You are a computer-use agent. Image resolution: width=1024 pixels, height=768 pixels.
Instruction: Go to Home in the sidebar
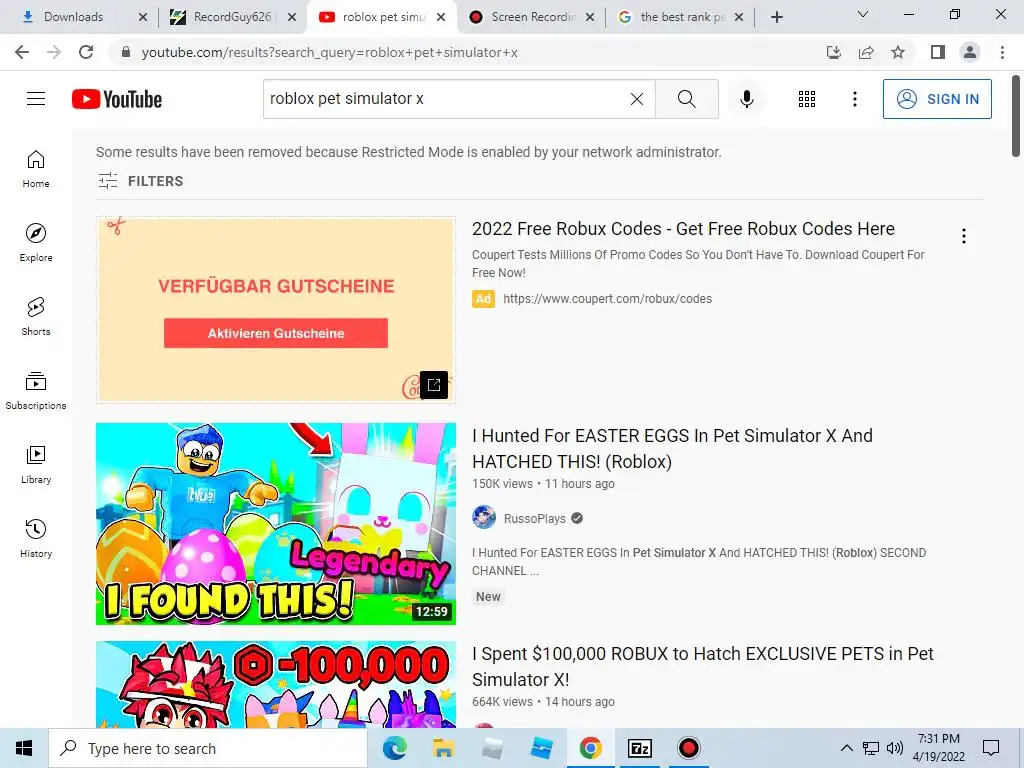point(36,168)
